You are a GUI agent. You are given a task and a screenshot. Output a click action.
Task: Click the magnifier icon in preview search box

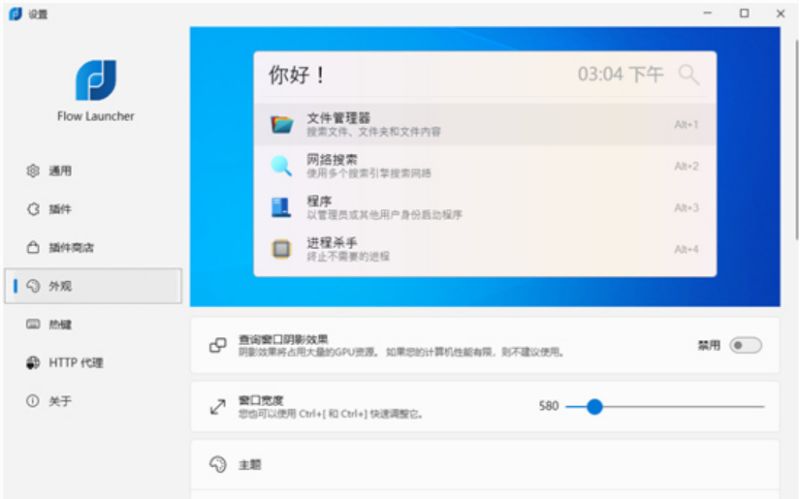point(688,75)
